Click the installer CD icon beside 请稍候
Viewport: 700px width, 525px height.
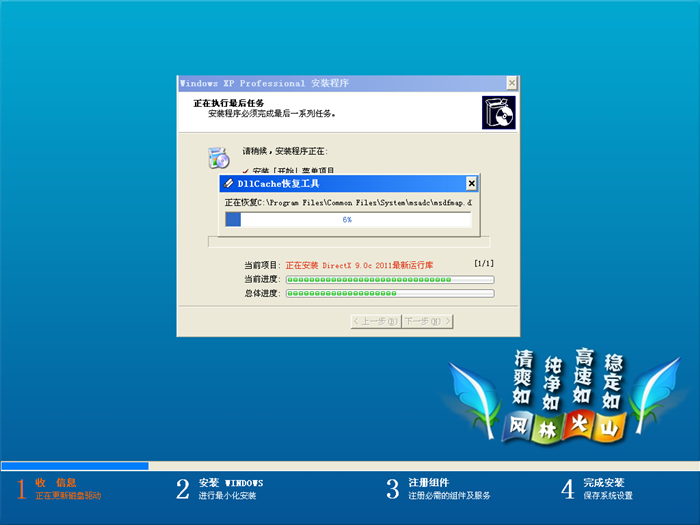click(218, 156)
